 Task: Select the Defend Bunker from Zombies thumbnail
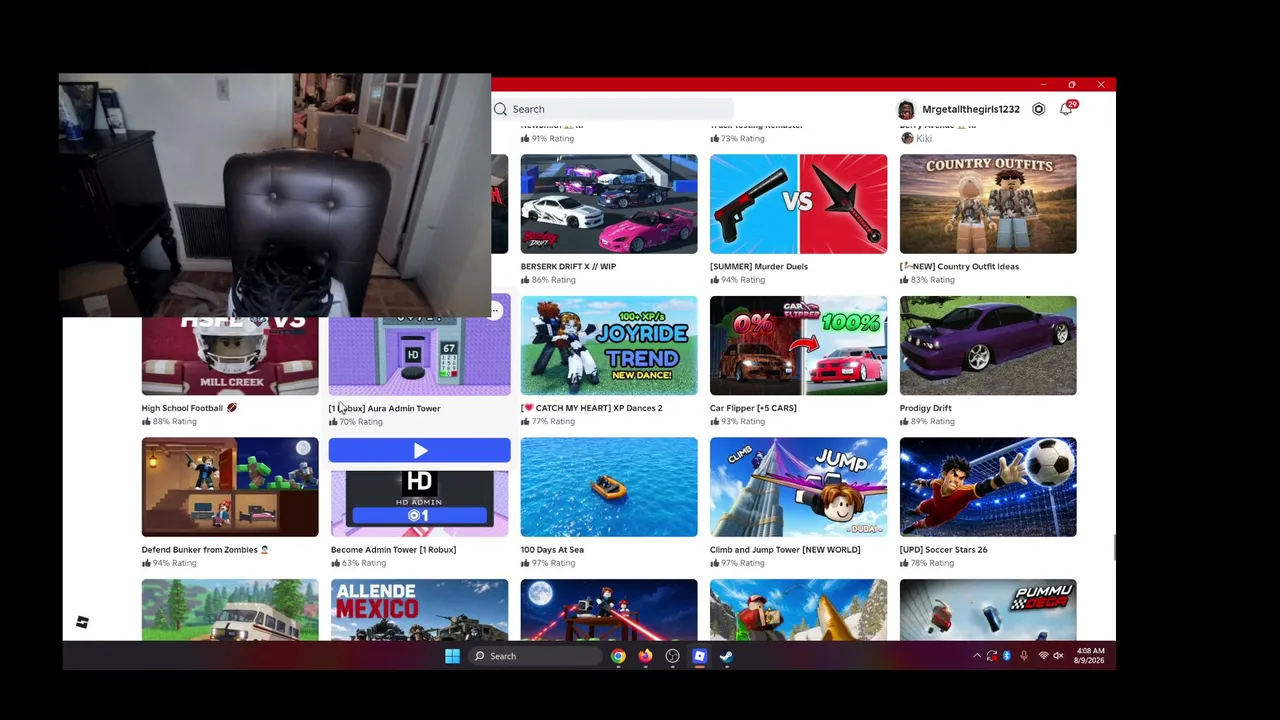(x=230, y=487)
